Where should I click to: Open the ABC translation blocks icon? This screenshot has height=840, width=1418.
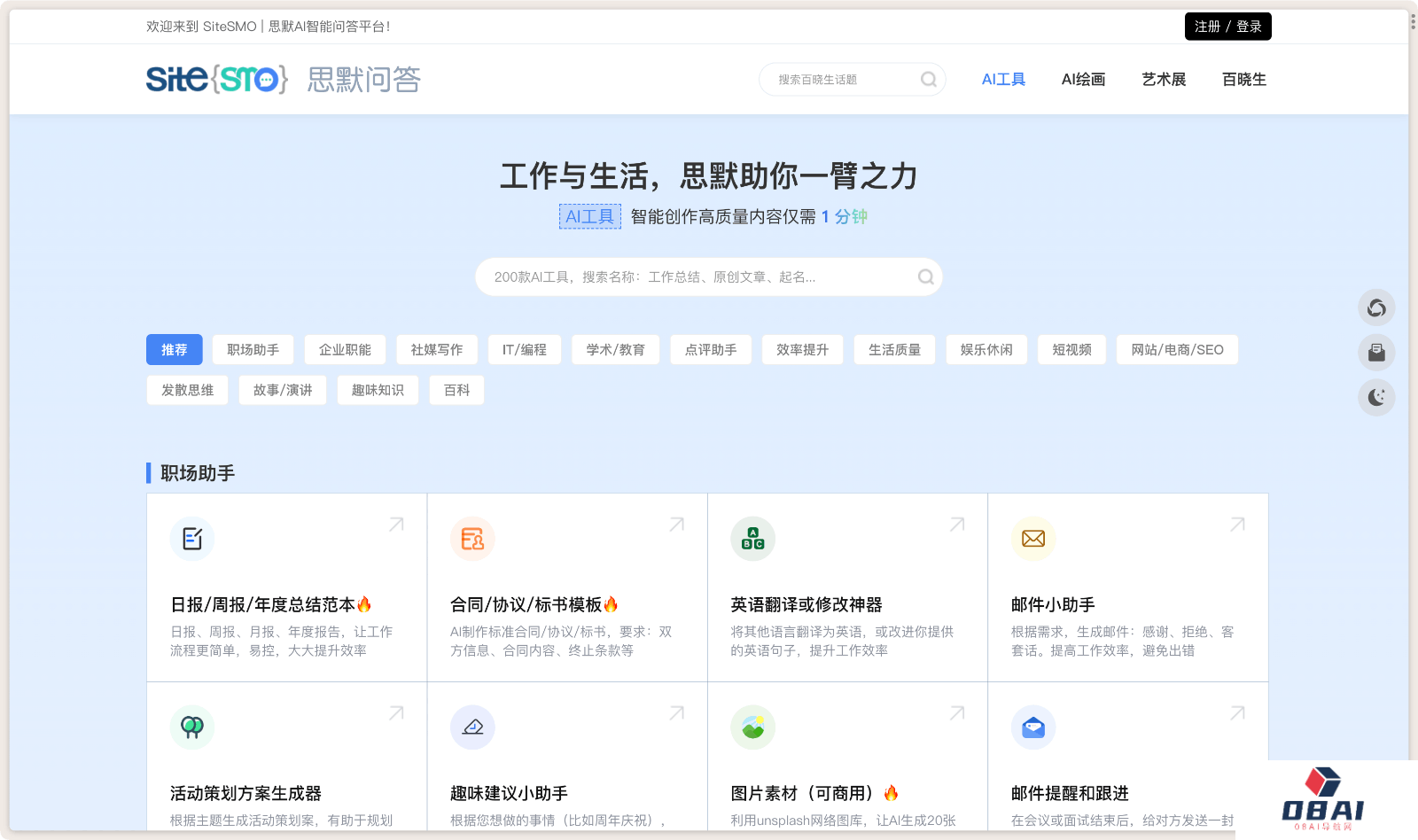pos(752,539)
